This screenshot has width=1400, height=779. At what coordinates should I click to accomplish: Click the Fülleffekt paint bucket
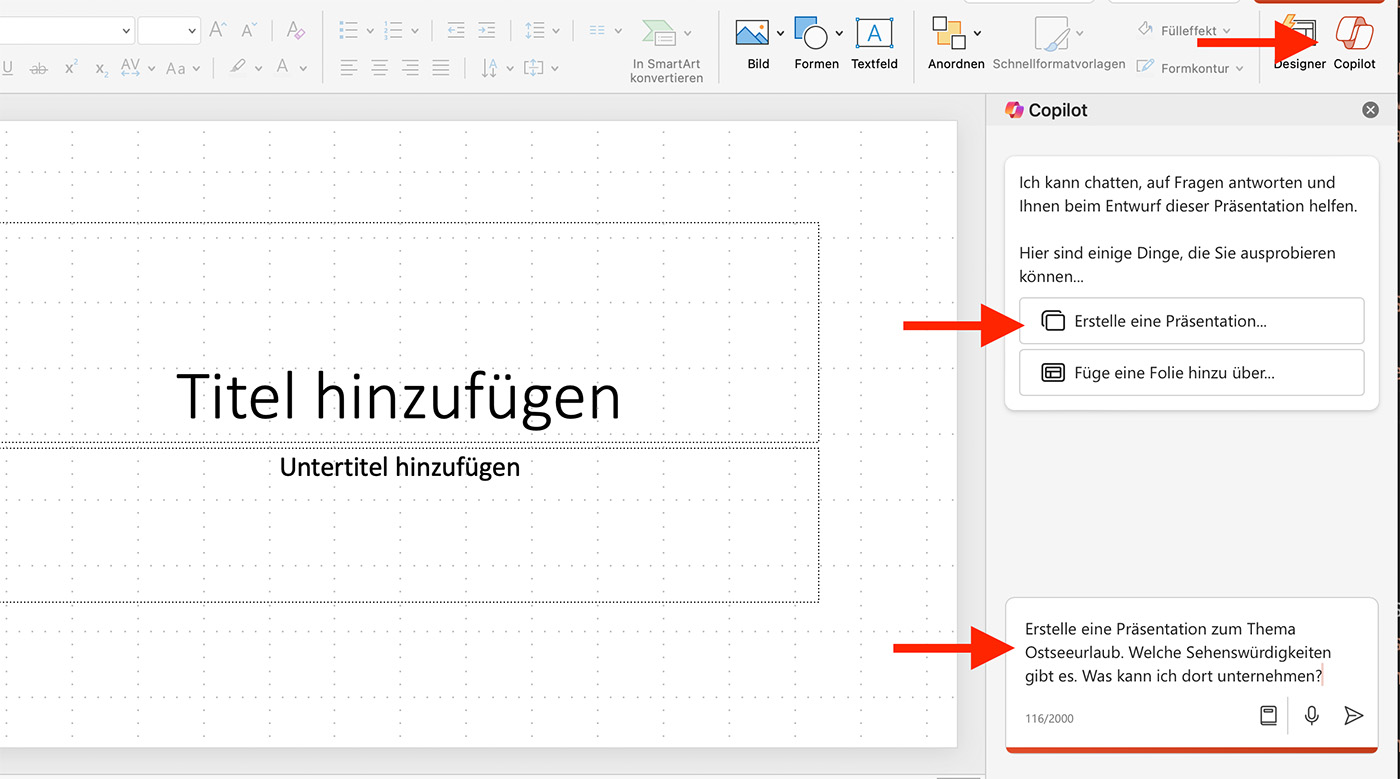(x=1146, y=30)
